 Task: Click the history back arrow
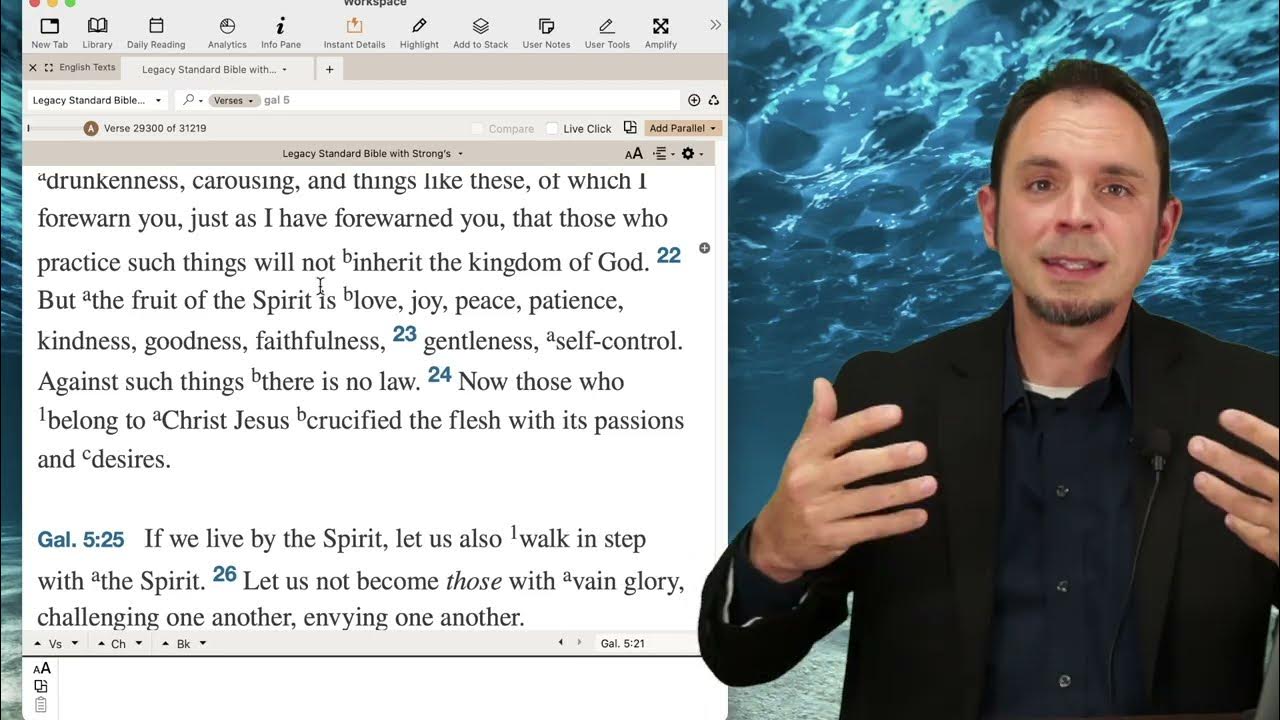tap(560, 643)
